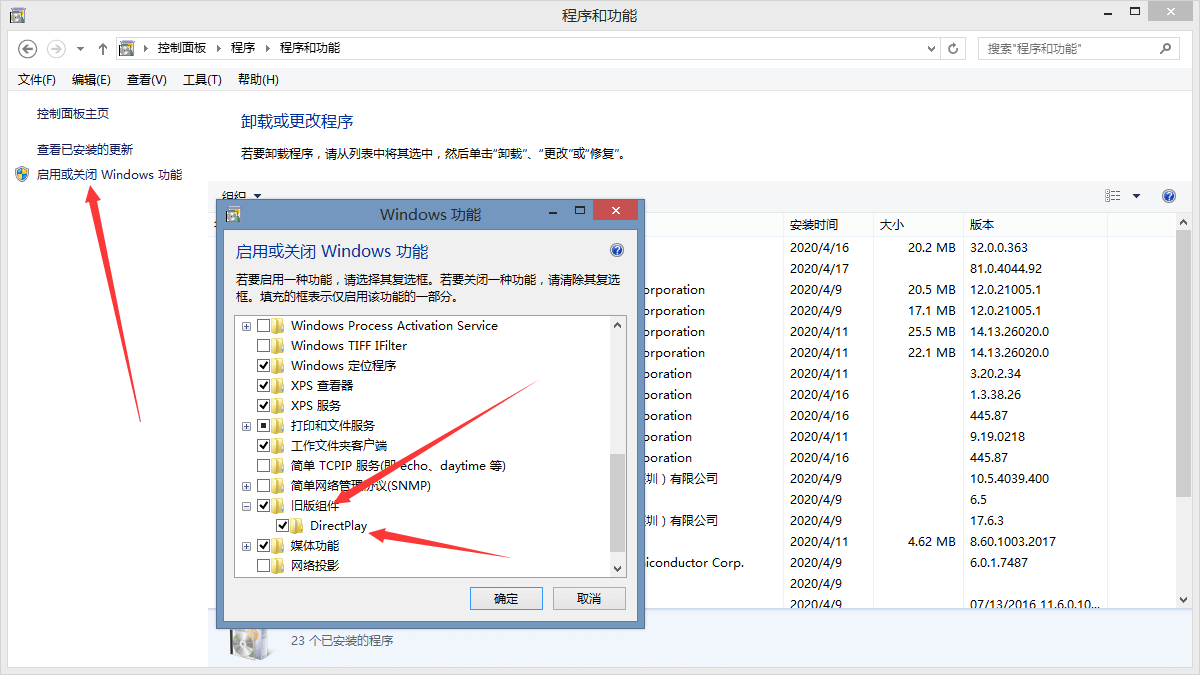
Task: Open the 文件(F) menu
Action: pyautogui.click(x=37, y=80)
